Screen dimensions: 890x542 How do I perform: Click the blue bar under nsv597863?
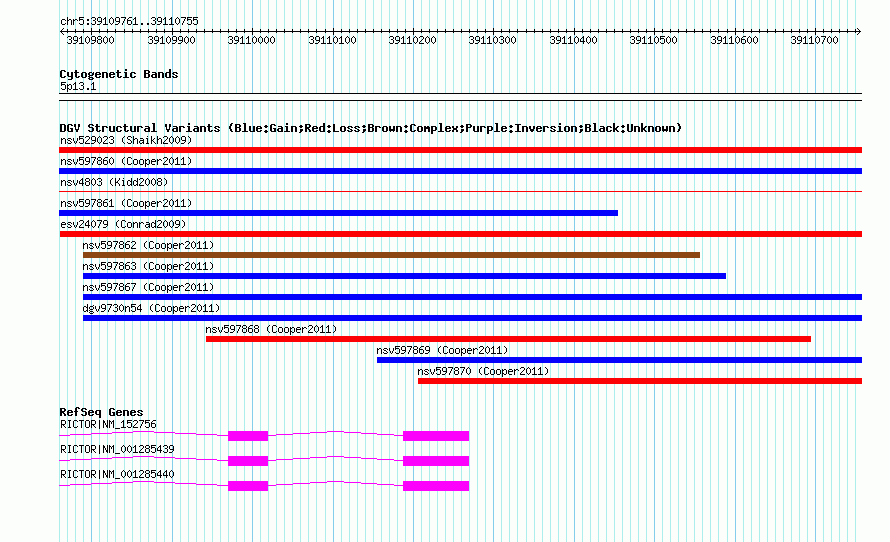point(404,276)
